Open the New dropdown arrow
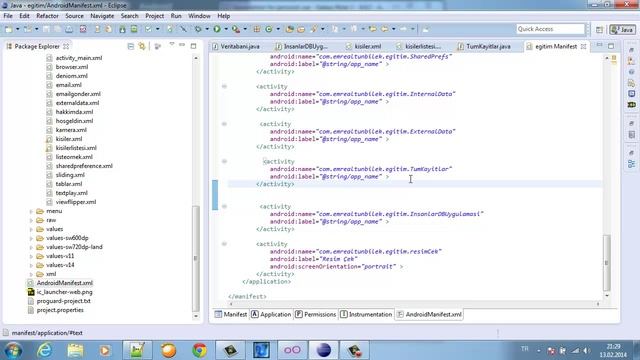Image resolution: width=640 pixels, height=360 pixels. [18, 29]
